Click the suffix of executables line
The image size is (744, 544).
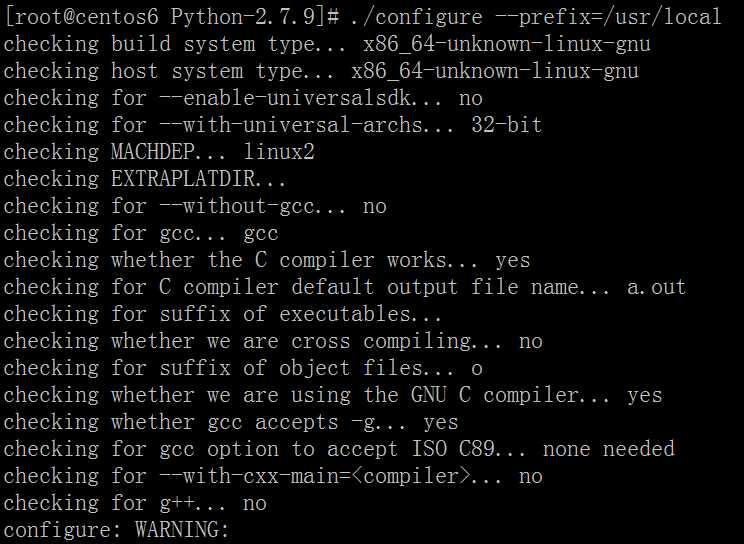[222, 314]
